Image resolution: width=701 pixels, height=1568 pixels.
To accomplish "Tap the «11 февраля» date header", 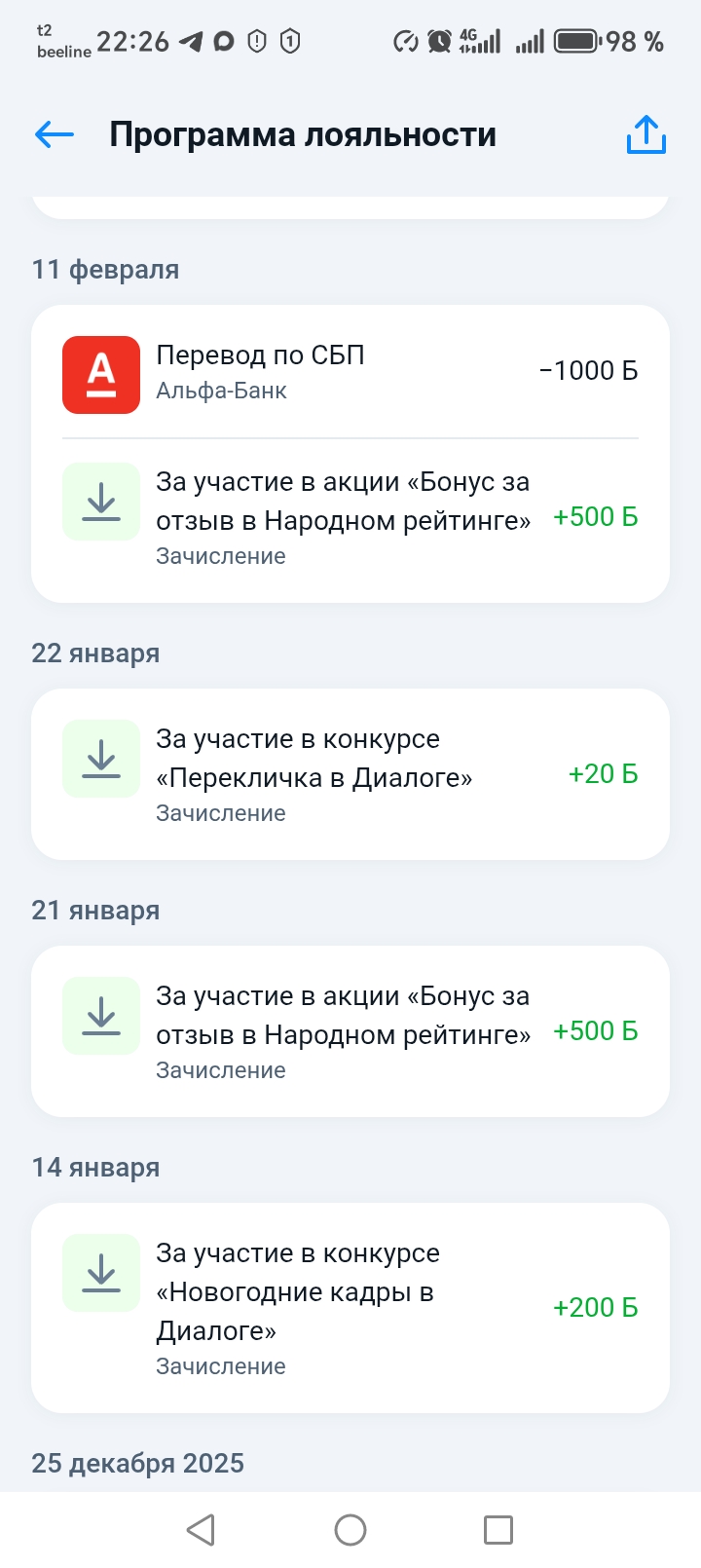I will point(105,270).
